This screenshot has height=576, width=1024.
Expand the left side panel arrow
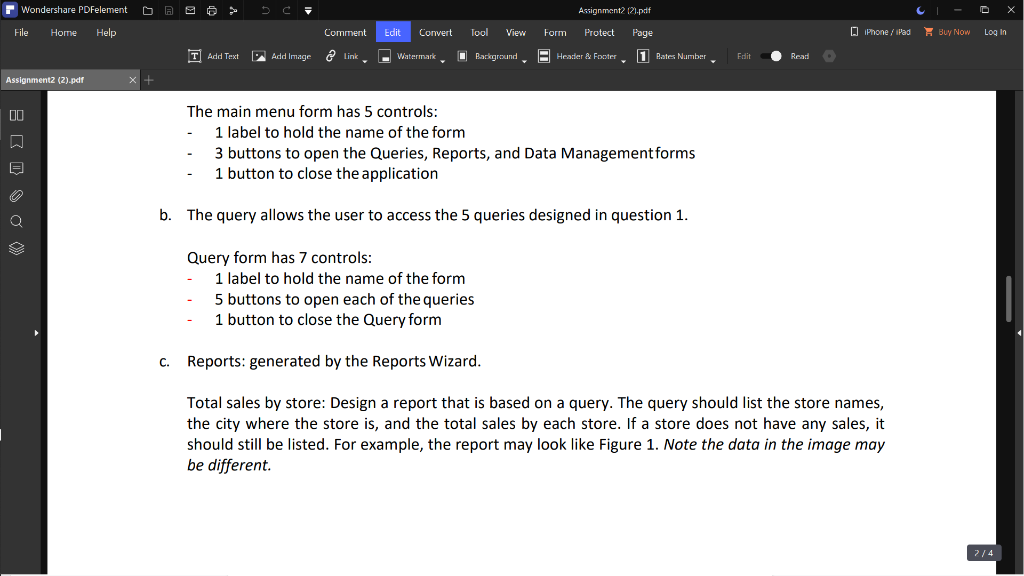click(x=36, y=333)
